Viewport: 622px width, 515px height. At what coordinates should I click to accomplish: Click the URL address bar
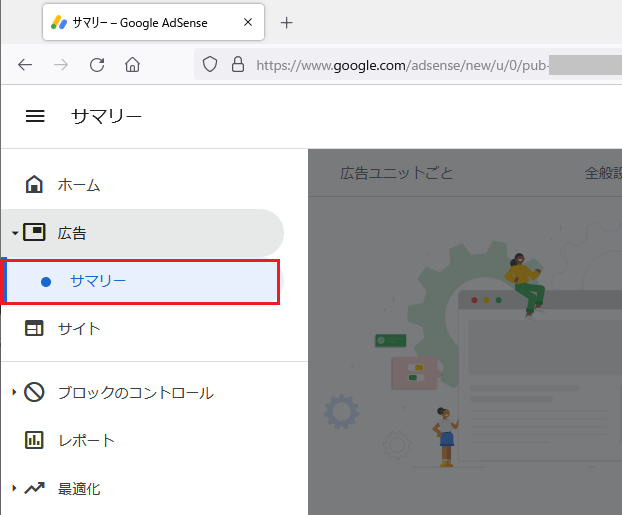tap(400, 65)
